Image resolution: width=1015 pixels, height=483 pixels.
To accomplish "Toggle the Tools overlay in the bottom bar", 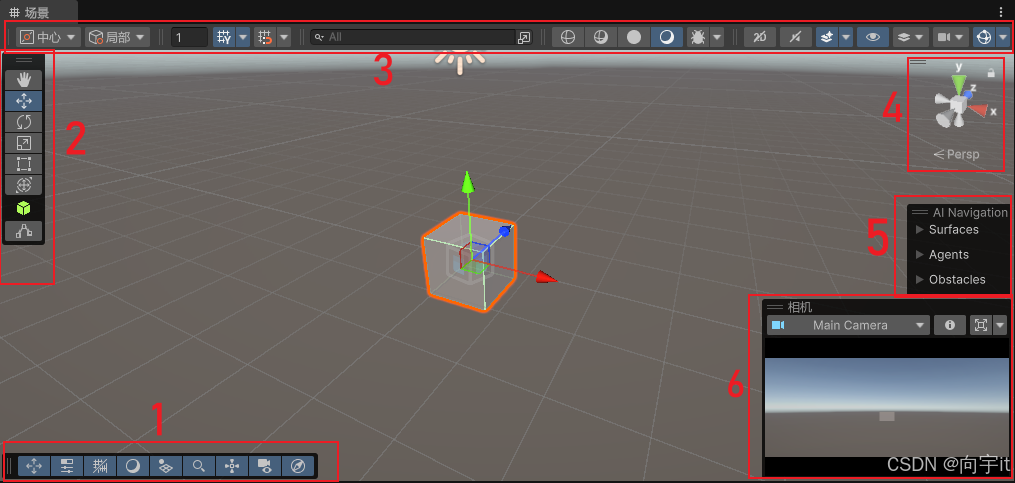I will pyautogui.click(x=34, y=466).
